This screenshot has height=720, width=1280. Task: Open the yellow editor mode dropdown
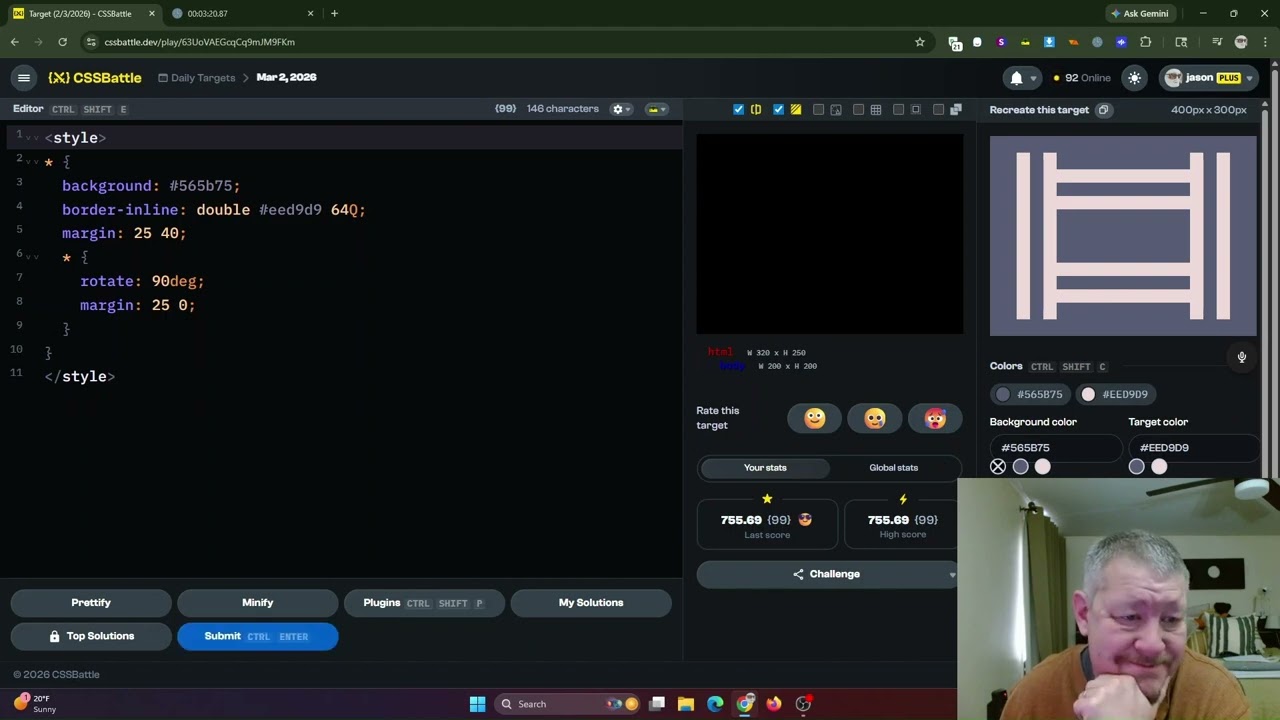(656, 109)
